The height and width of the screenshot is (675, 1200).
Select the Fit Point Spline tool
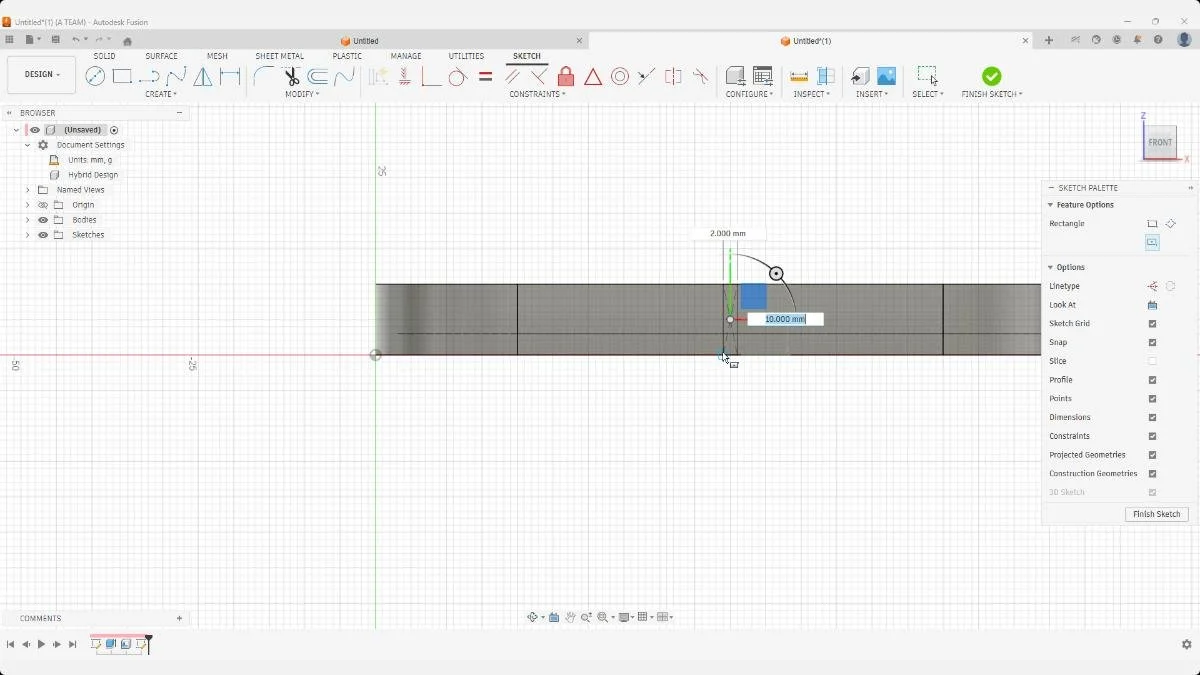176,76
